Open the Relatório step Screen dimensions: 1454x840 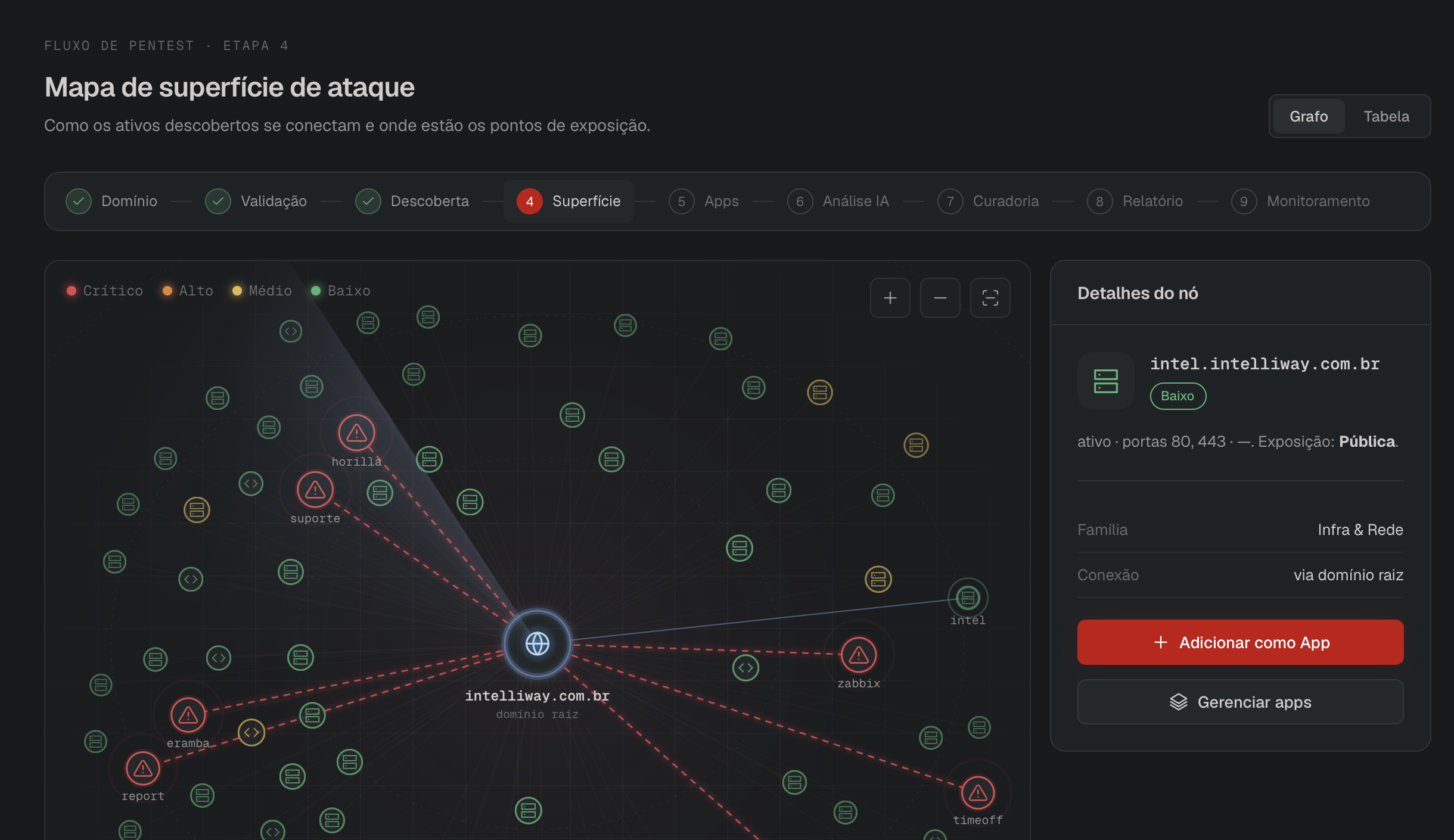pos(1135,201)
